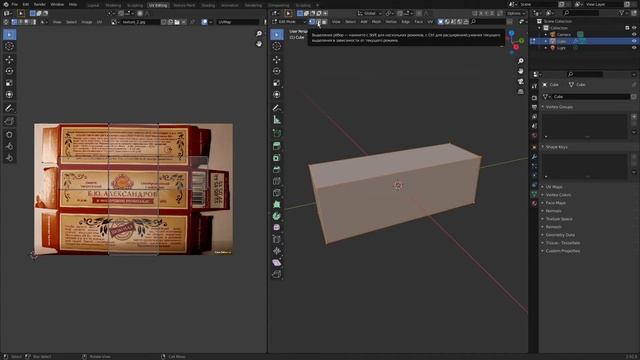Select the Scale tool in the 3D viewport toolbar
Image resolution: width=640 pixels, height=360 pixels.
click(277, 83)
